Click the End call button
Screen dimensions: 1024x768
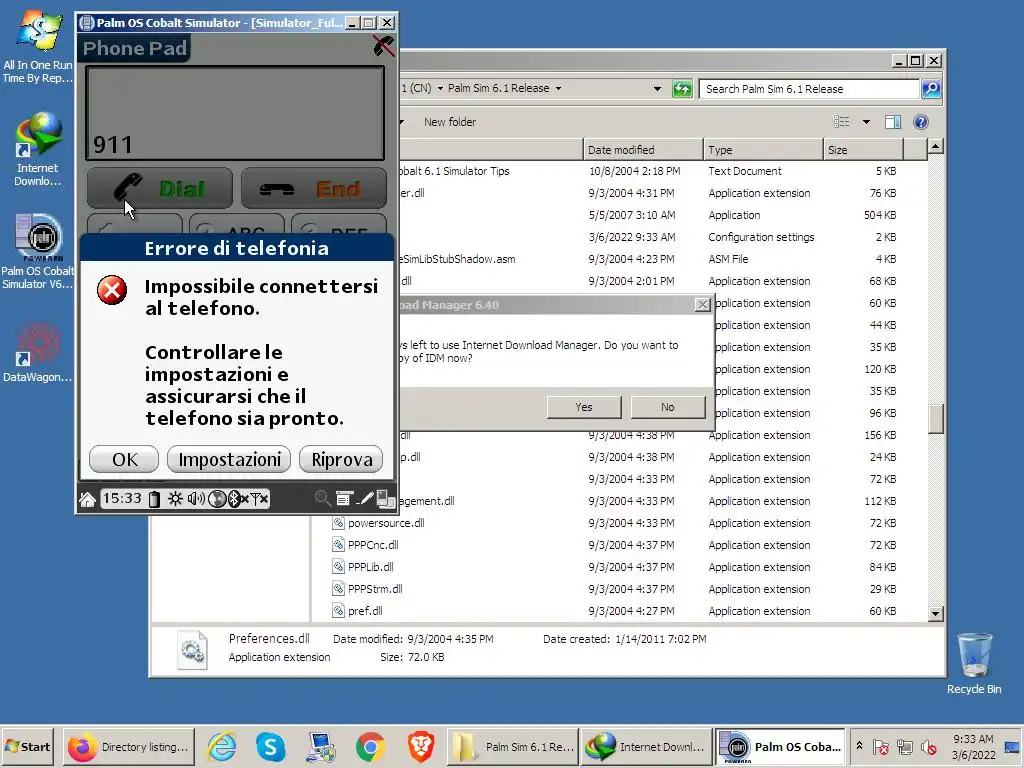(313, 189)
